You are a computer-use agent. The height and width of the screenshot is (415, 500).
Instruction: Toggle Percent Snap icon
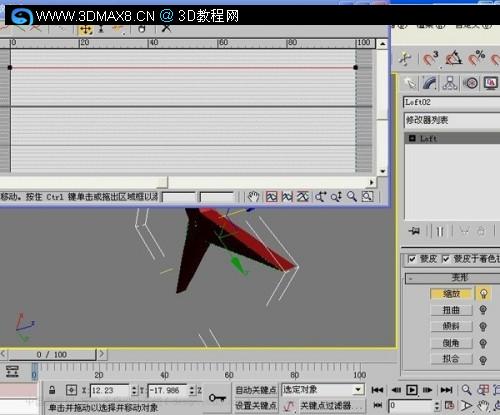coord(476,59)
